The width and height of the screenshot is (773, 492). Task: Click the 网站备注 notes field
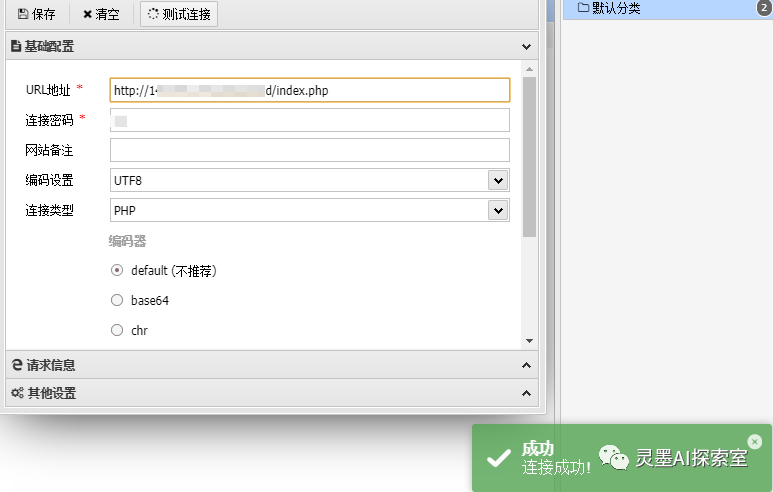pos(309,150)
